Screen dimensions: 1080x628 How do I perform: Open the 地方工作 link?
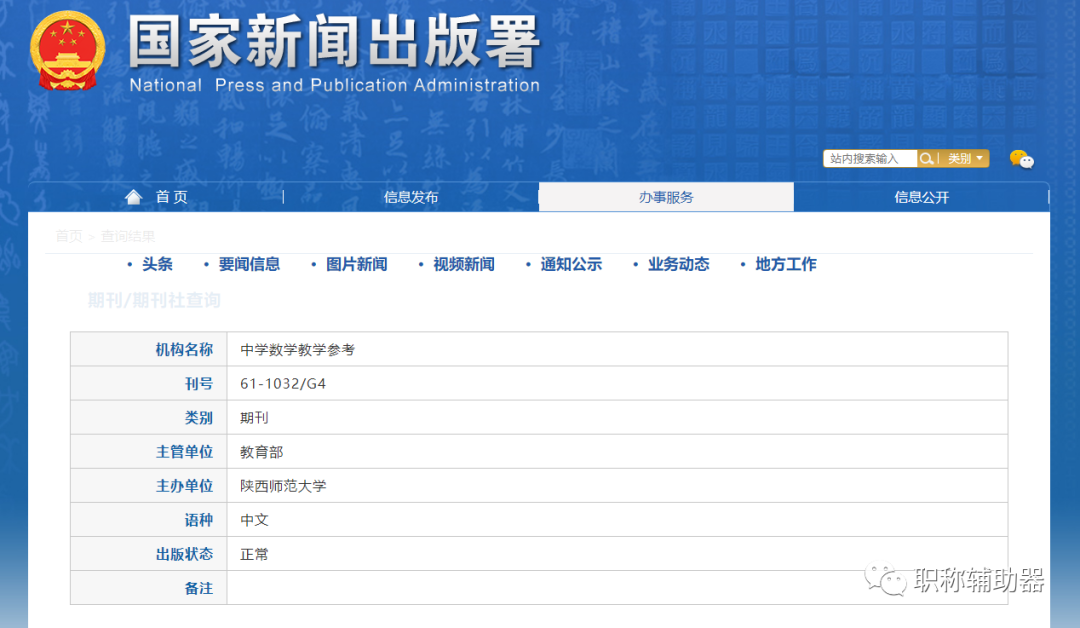(x=787, y=264)
